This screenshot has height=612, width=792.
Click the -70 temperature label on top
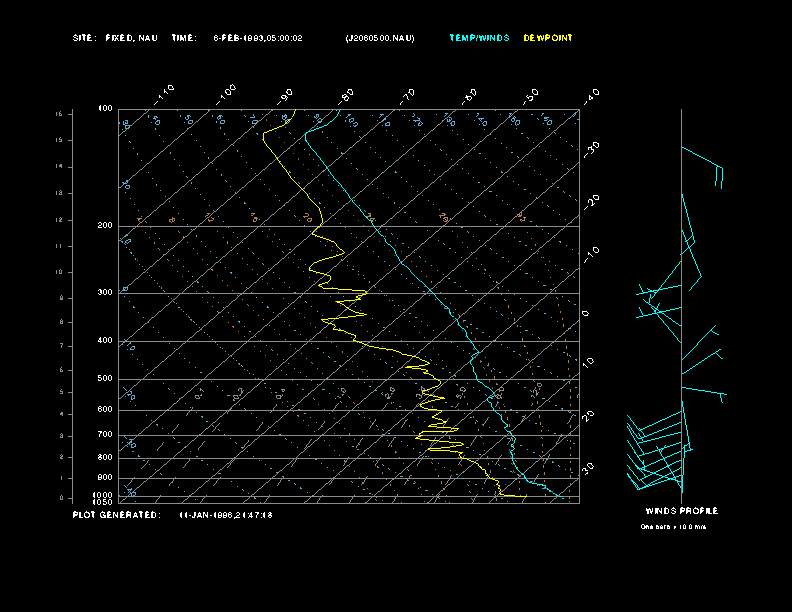tap(408, 97)
